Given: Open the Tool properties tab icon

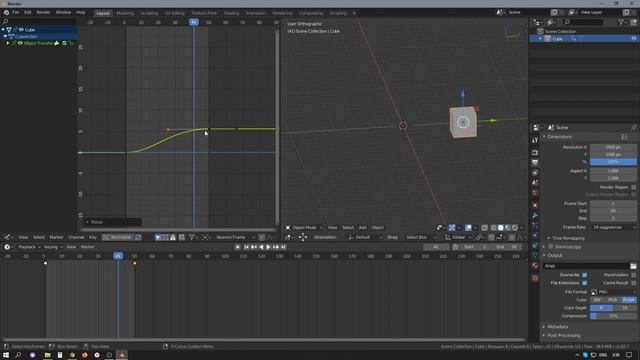Looking at the screenshot, I should pyautogui.click(x=535, y=140).
